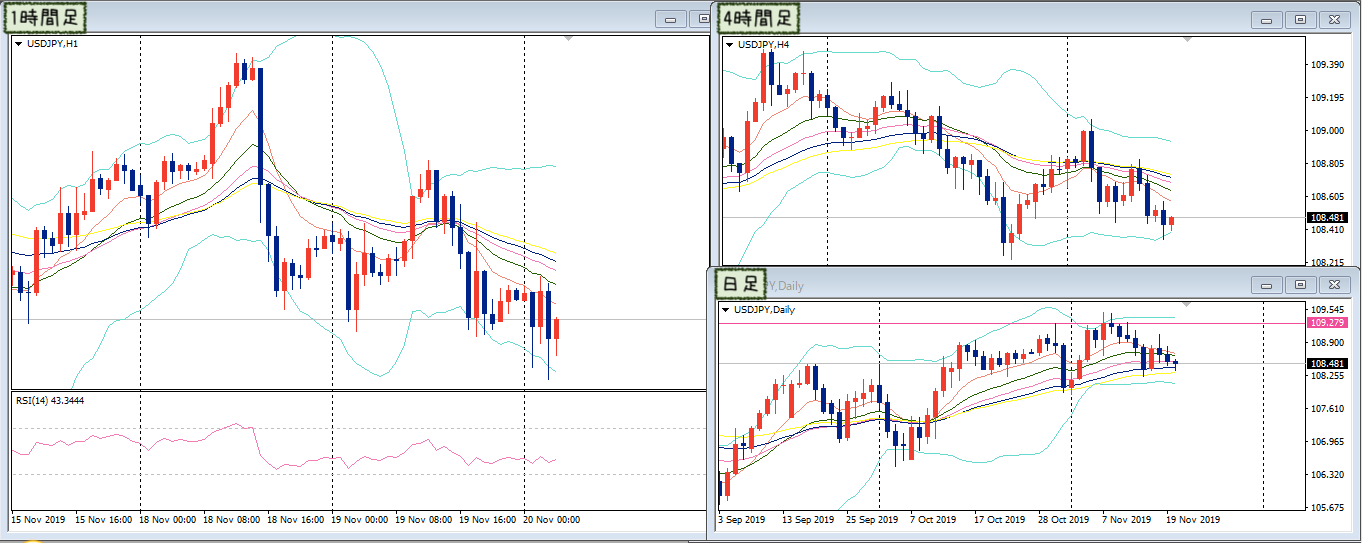Click the current price label 108.481 in H4 chart
The height and width of the screenshot is (543, 1362).
click(x=1326, y=217)
